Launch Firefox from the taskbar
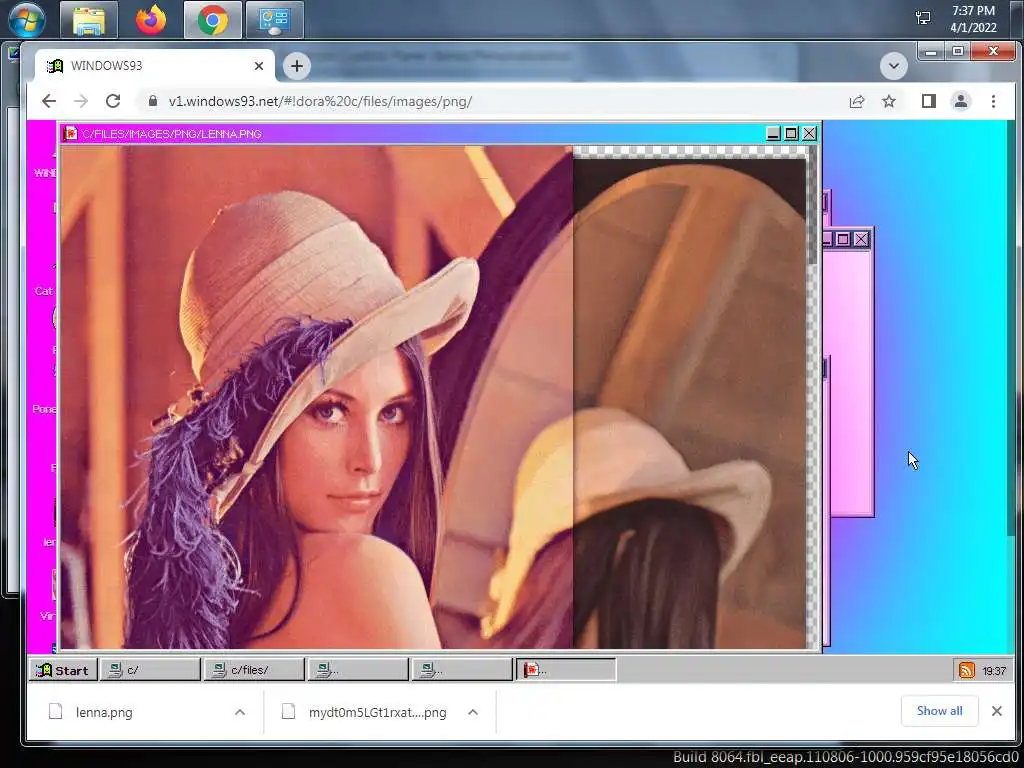Viewport: 1024px width, 768px height. click(150, 20)
